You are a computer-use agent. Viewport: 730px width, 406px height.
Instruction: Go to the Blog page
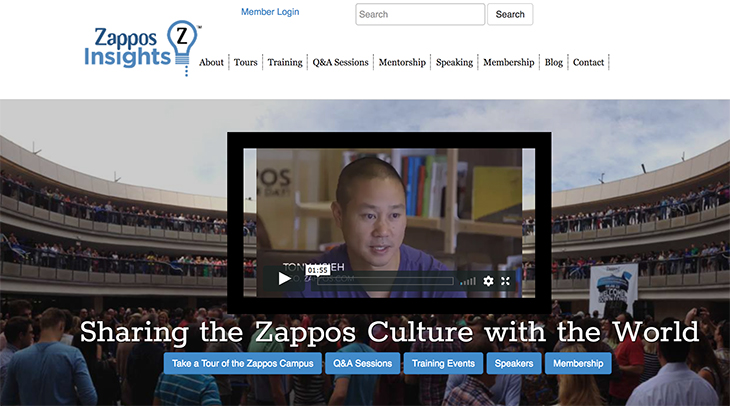(x=554, y=62)
